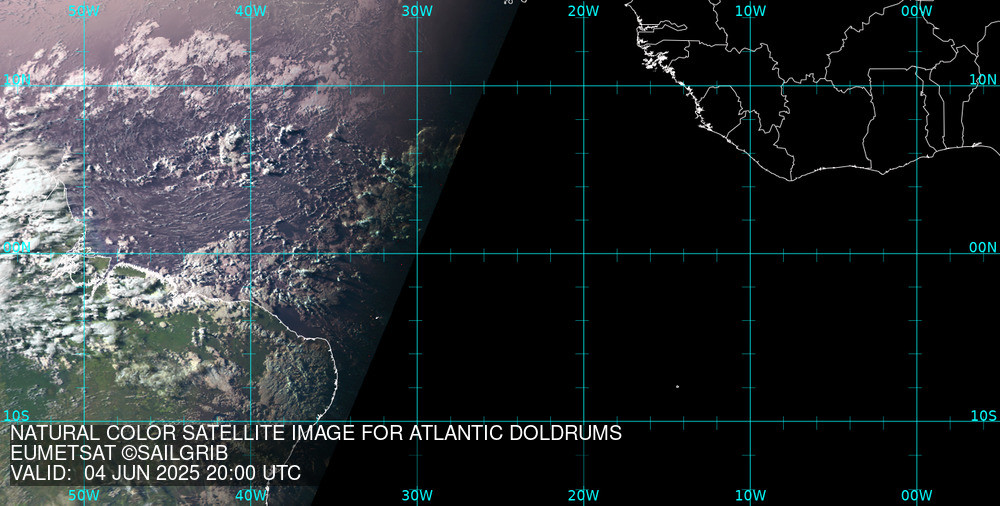Click the title text 'NATURAL COLOR SATELLITE IMAGE FOR ATLANTIC DOLDRUMS'
The height and width of the screenshot is (506, 1000).
pyautogui.click(x=316, y=433)
